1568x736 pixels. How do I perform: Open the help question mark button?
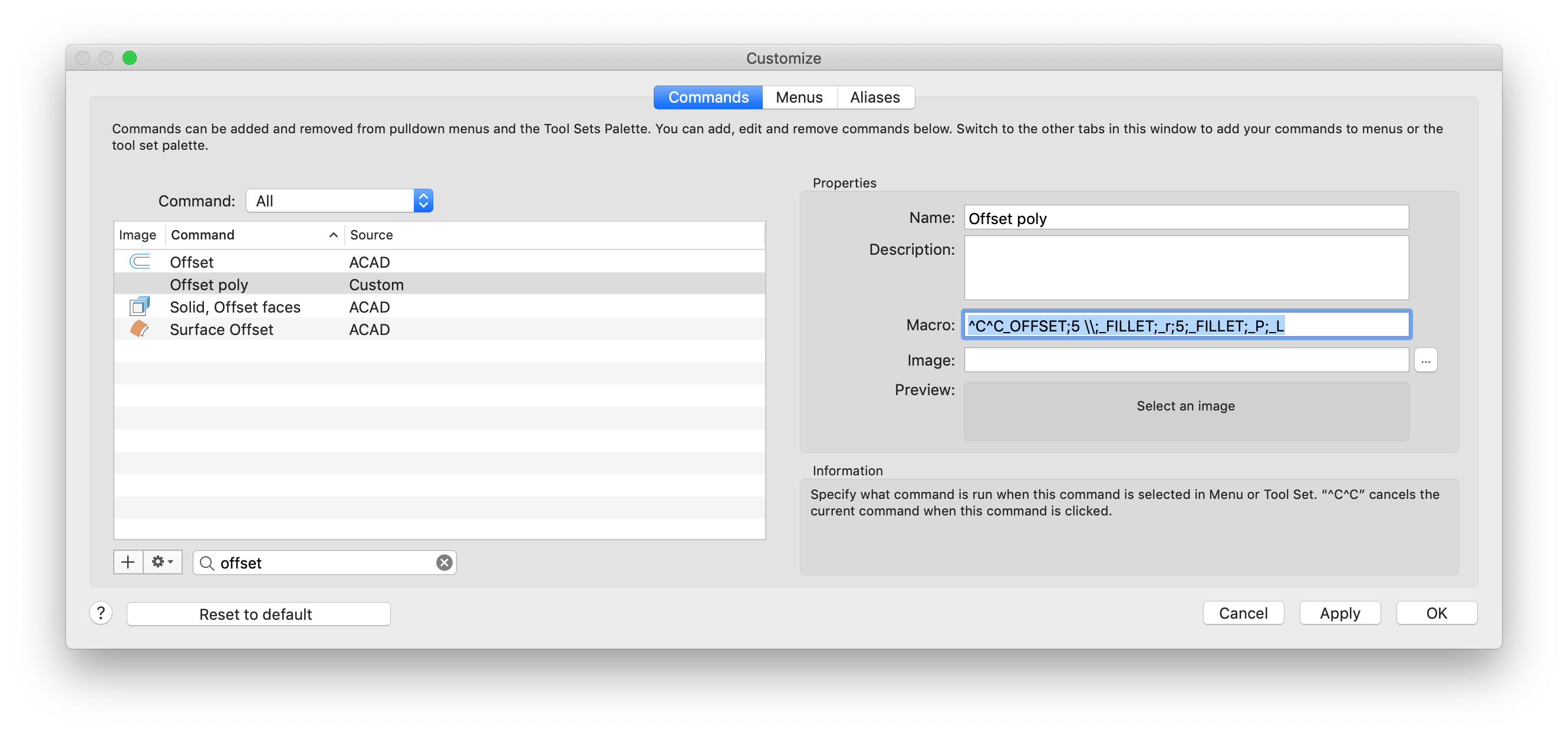click(x=101, y=613)
